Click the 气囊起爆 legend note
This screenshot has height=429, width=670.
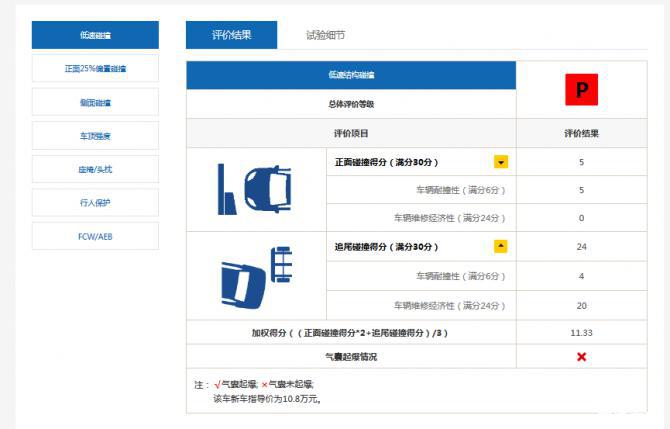pos(236,385)
